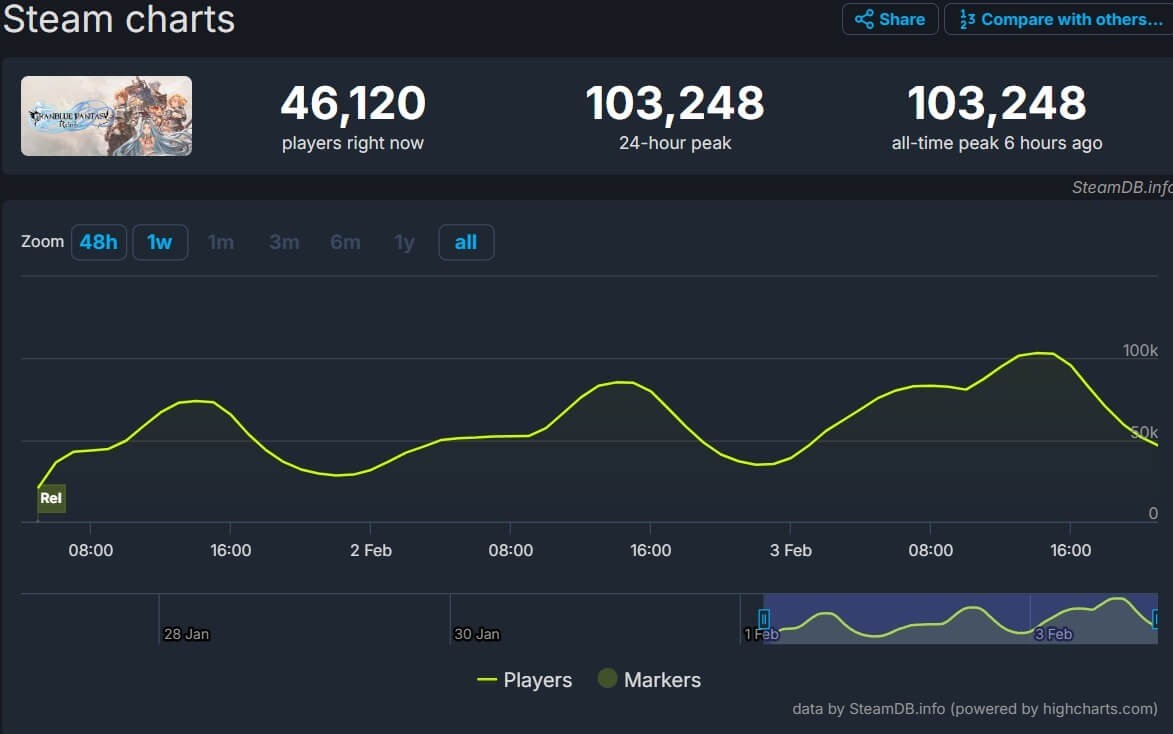Select the 48h zoom range
The height and width of the screenshot is (734, 1173).
(x=99, y=242)
